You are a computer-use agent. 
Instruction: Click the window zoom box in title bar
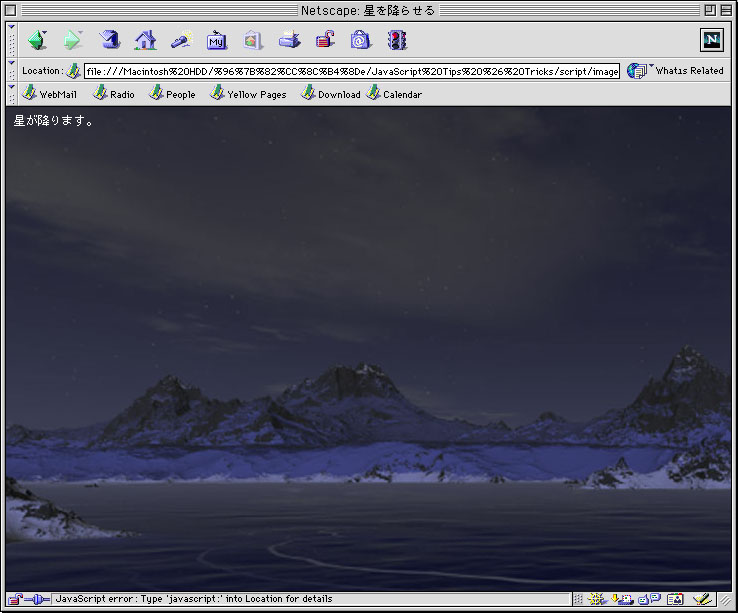click(x=710, y=10)
